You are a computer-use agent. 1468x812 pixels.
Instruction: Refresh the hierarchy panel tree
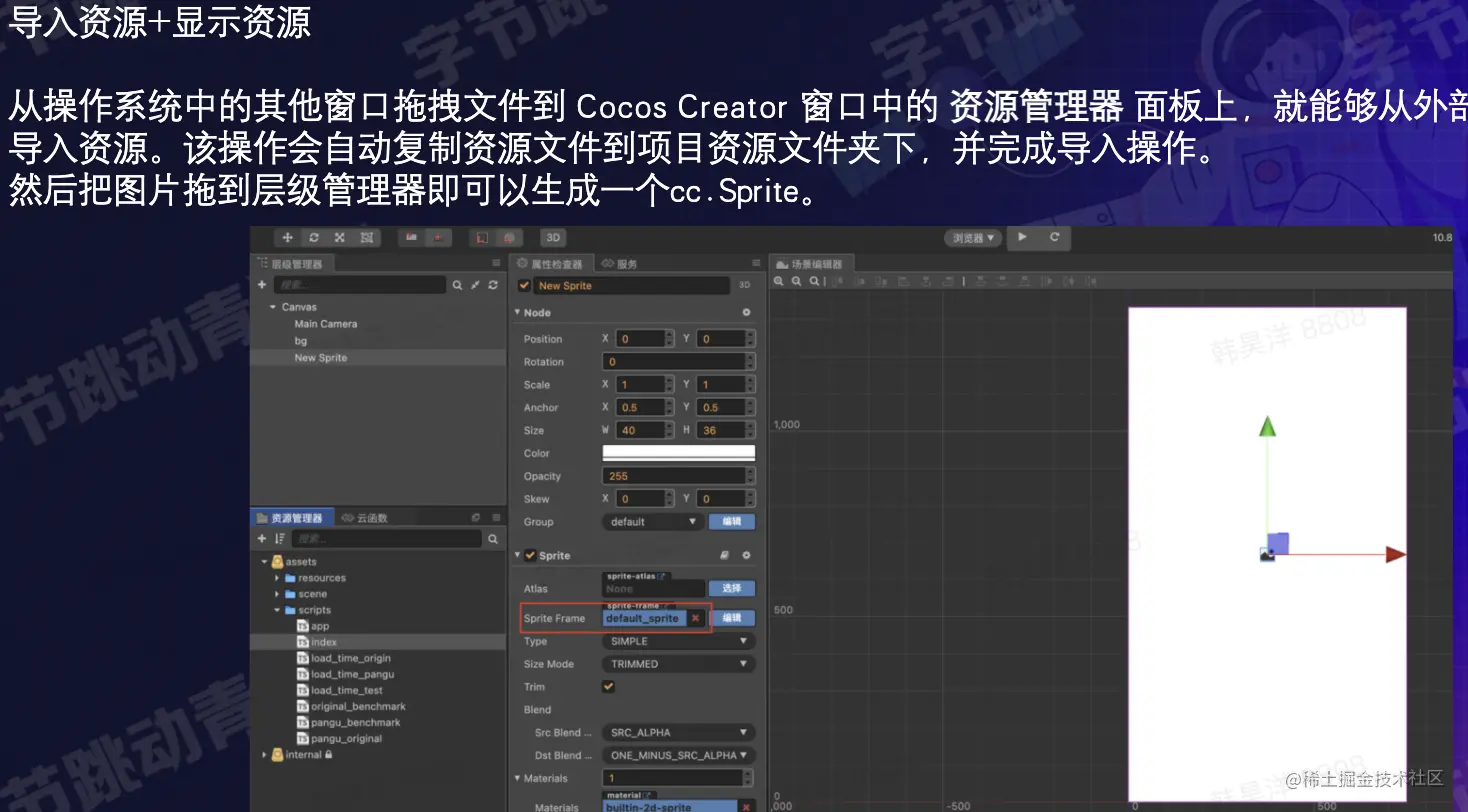493,285
